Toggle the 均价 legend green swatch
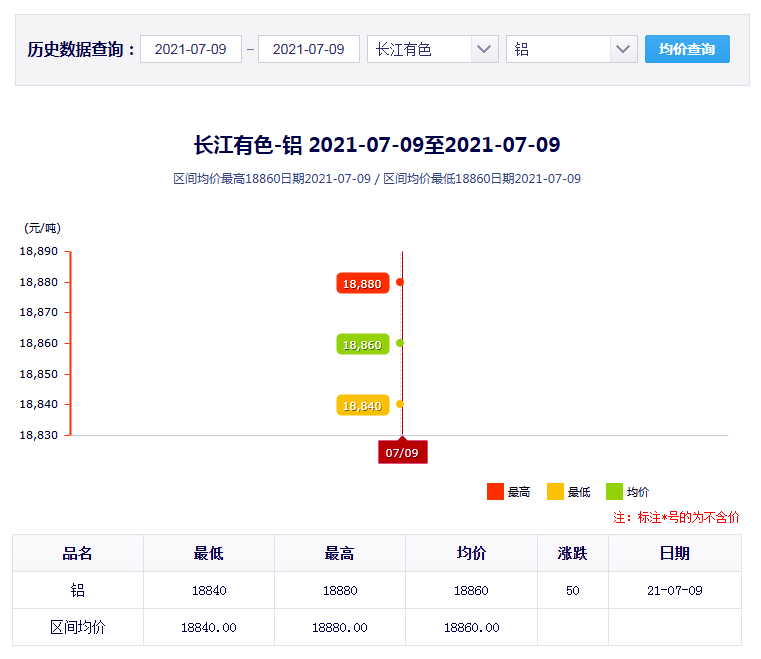 614,492
